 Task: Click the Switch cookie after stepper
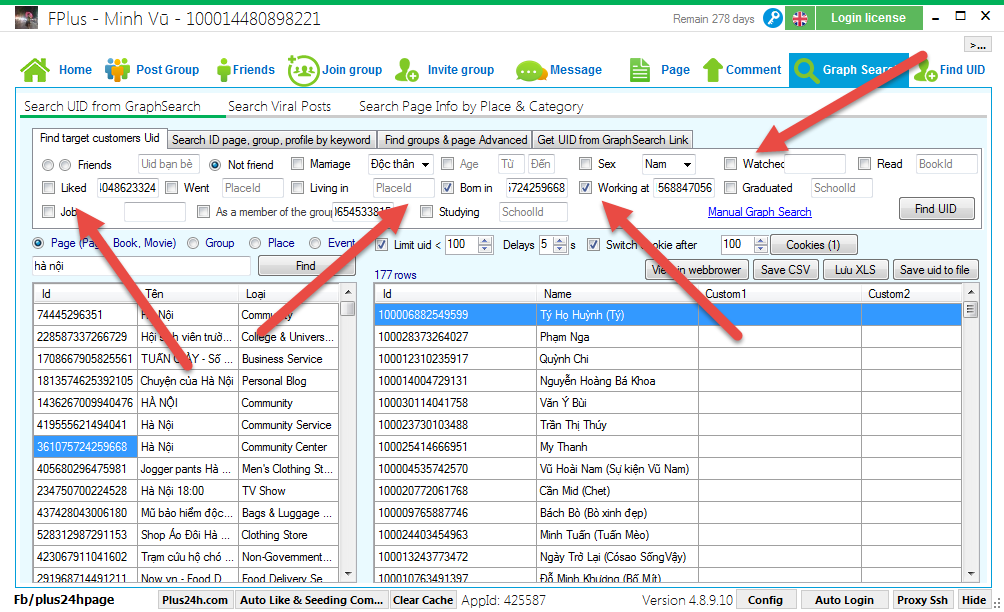click(x=761, y=245)
